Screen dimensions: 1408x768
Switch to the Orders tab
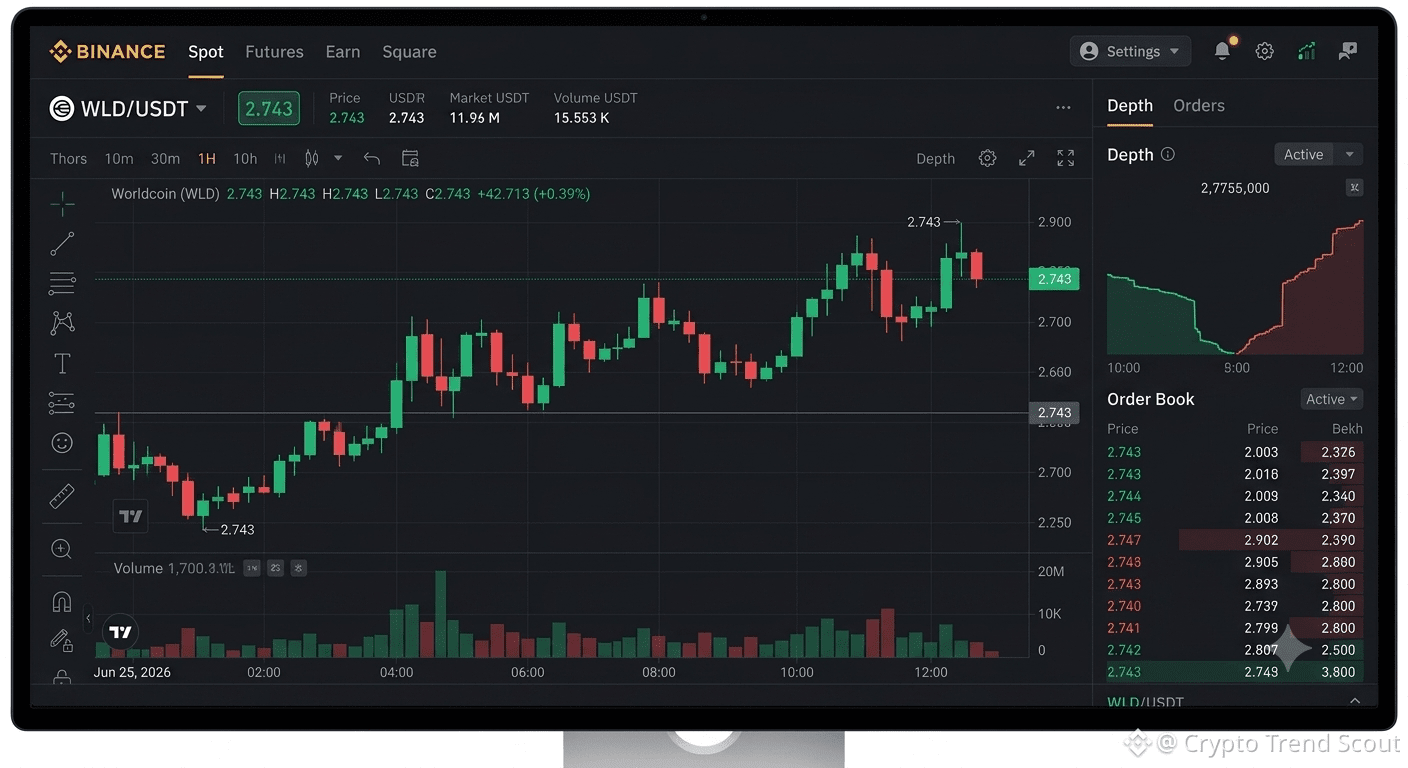coord(1199,105)
